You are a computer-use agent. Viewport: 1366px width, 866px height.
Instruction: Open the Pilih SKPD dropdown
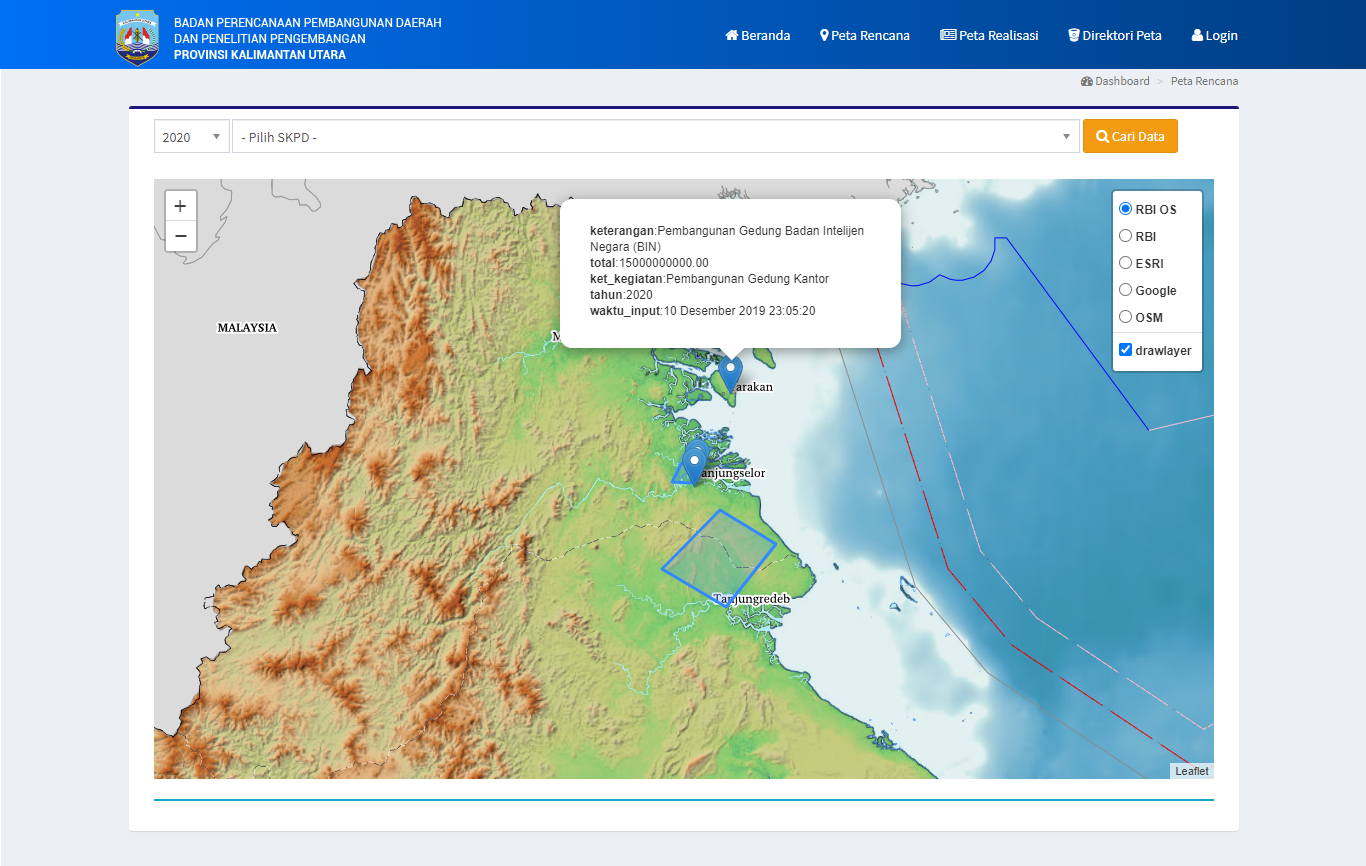point(656,137)
